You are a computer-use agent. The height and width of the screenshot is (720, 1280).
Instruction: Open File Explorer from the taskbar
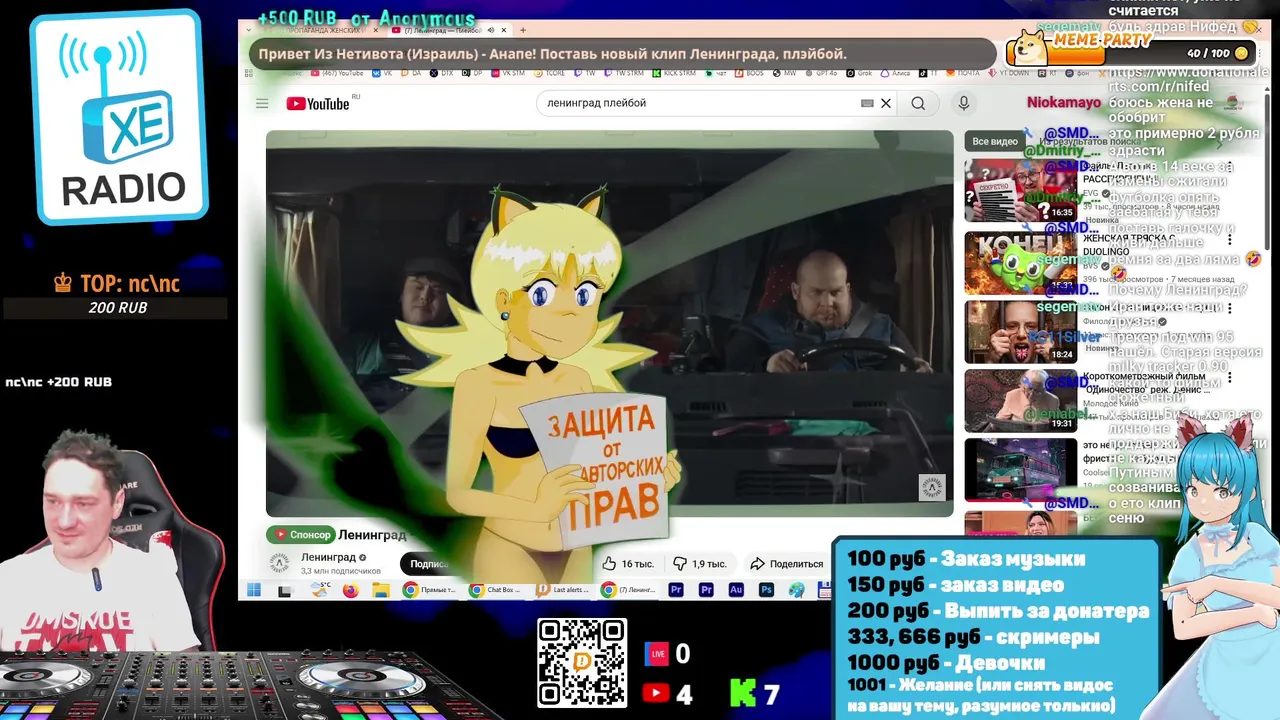pos(381,590)
